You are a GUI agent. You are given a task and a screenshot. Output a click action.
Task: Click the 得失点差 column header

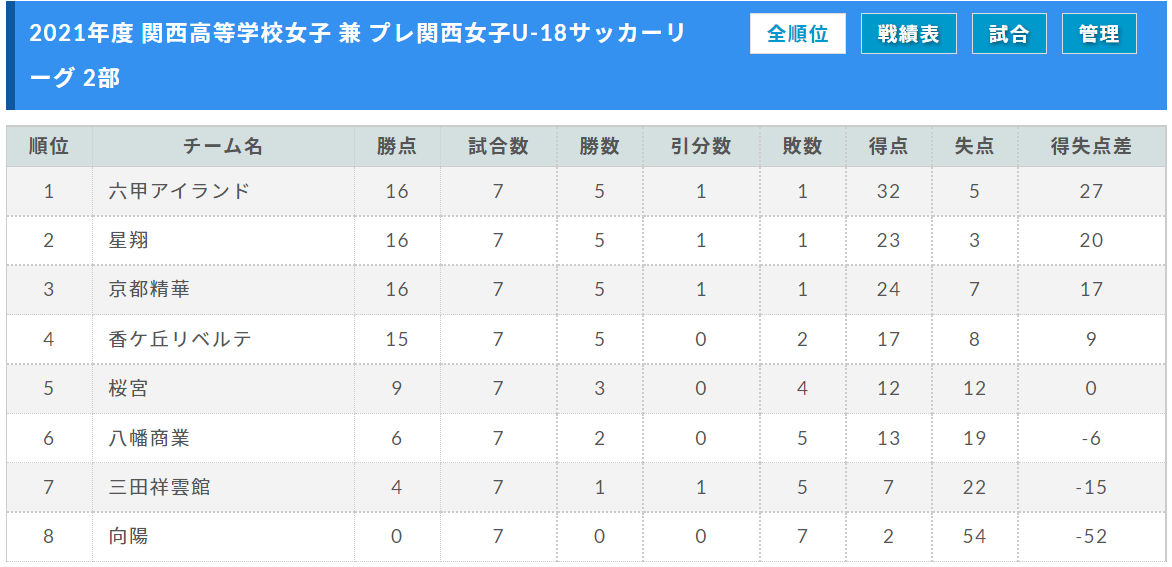click(x=1091, y=146)
